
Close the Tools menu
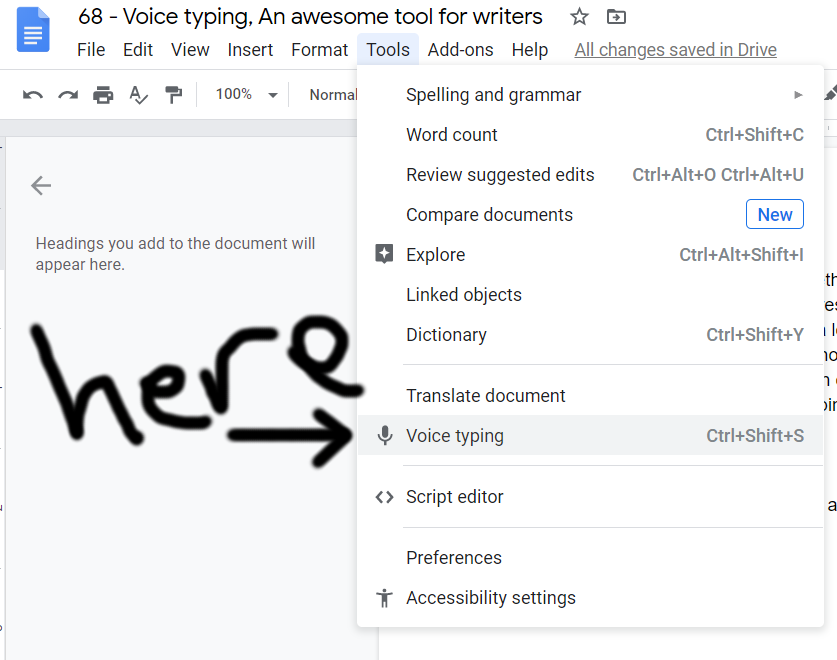pos(388,50)
